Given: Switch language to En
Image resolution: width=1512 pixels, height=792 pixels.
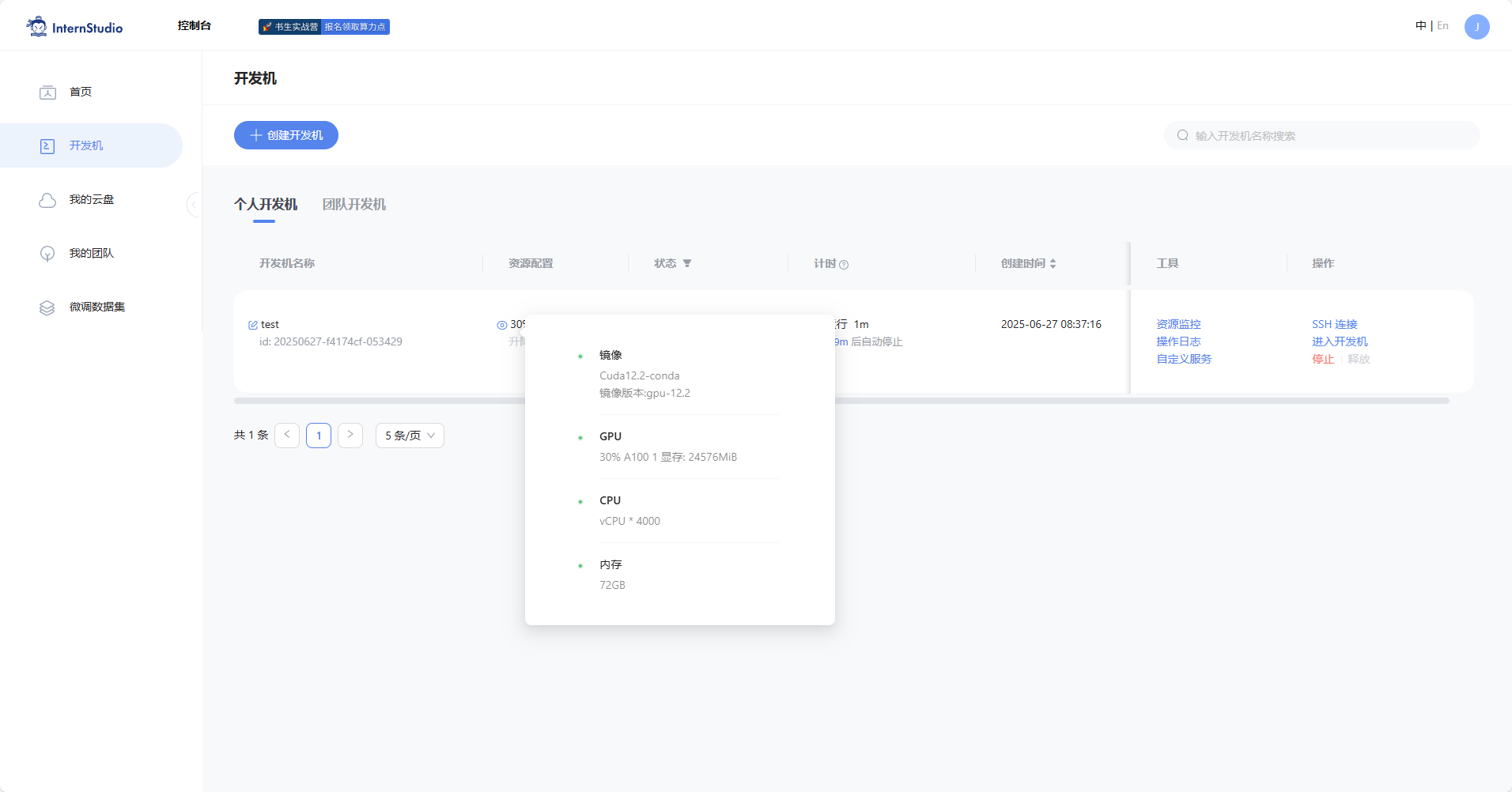Looking at the screenshot, I should tap(1442, 26).
